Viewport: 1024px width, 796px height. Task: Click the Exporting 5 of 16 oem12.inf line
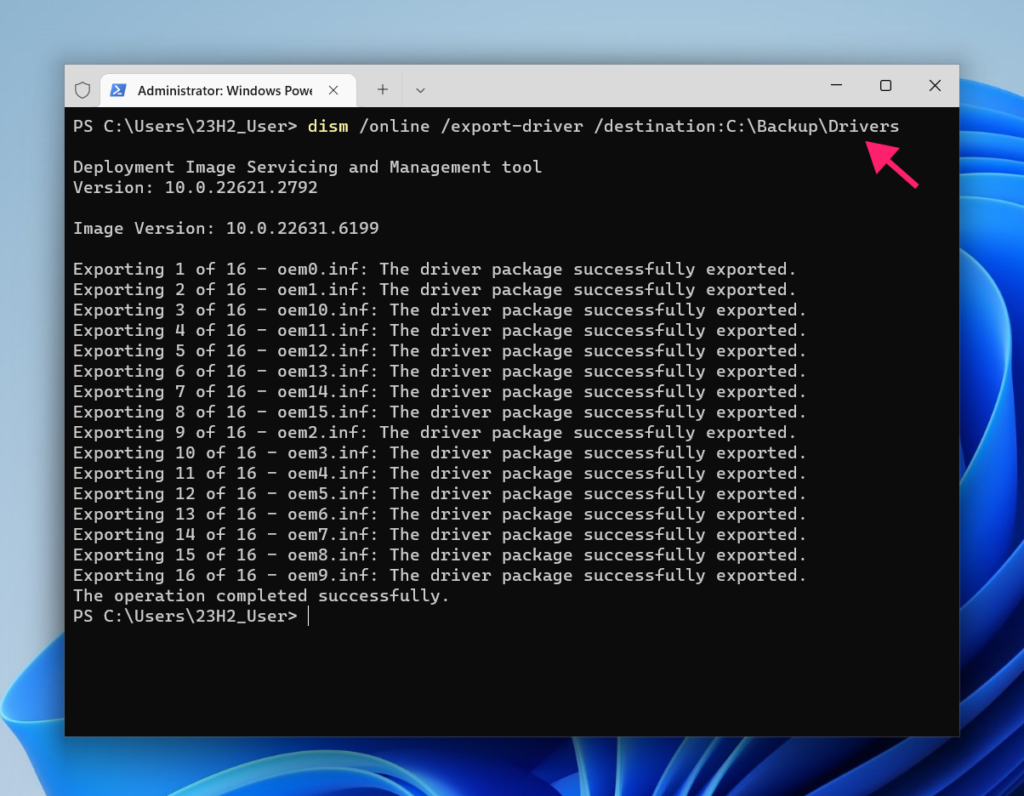point(440,351)
